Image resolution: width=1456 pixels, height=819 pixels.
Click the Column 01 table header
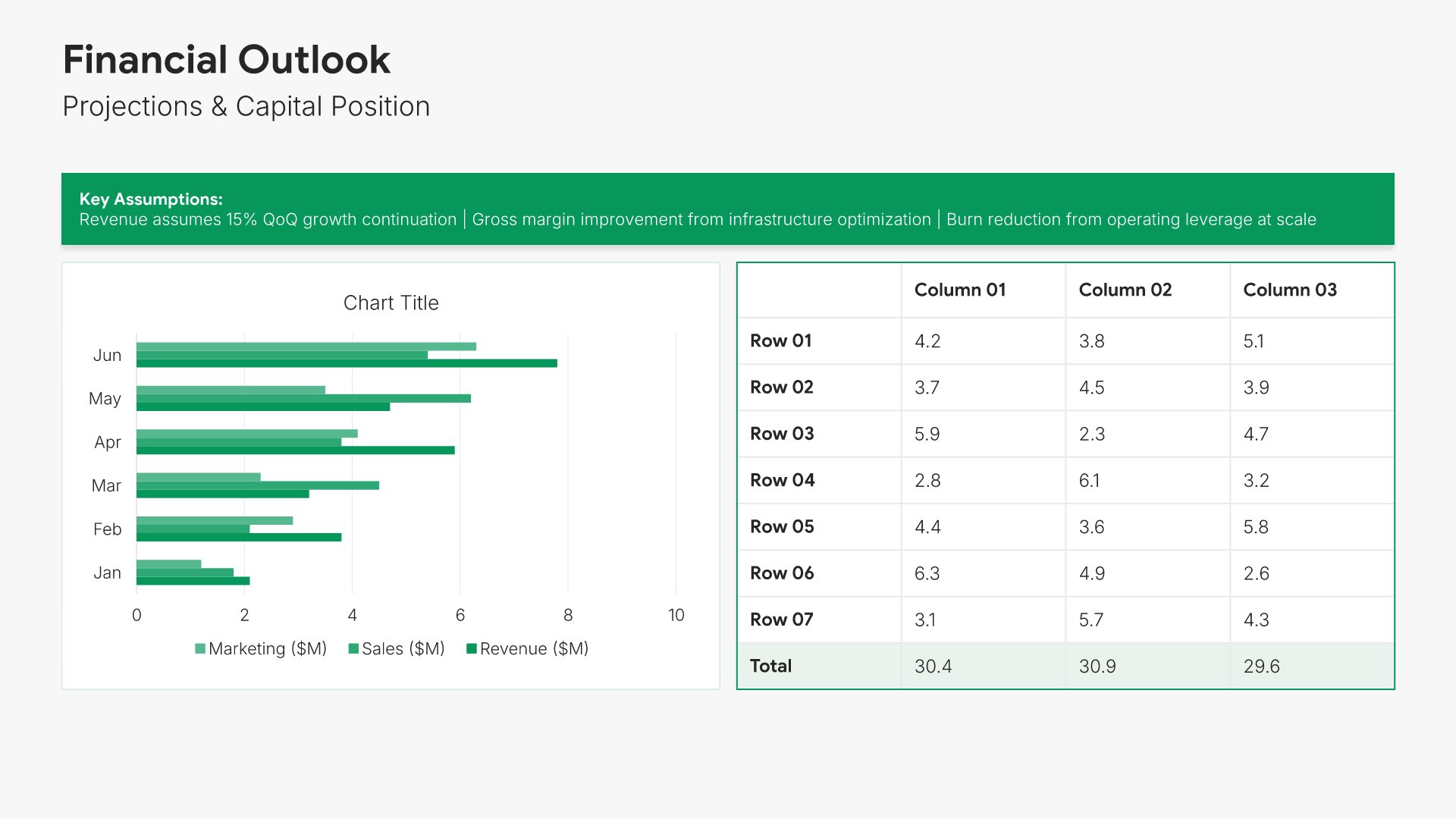(x=959, y=290)
